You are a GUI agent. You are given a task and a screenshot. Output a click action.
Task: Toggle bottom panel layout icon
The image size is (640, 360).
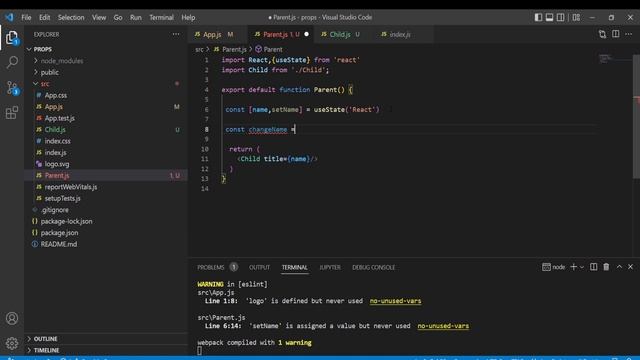pos(549,17)
